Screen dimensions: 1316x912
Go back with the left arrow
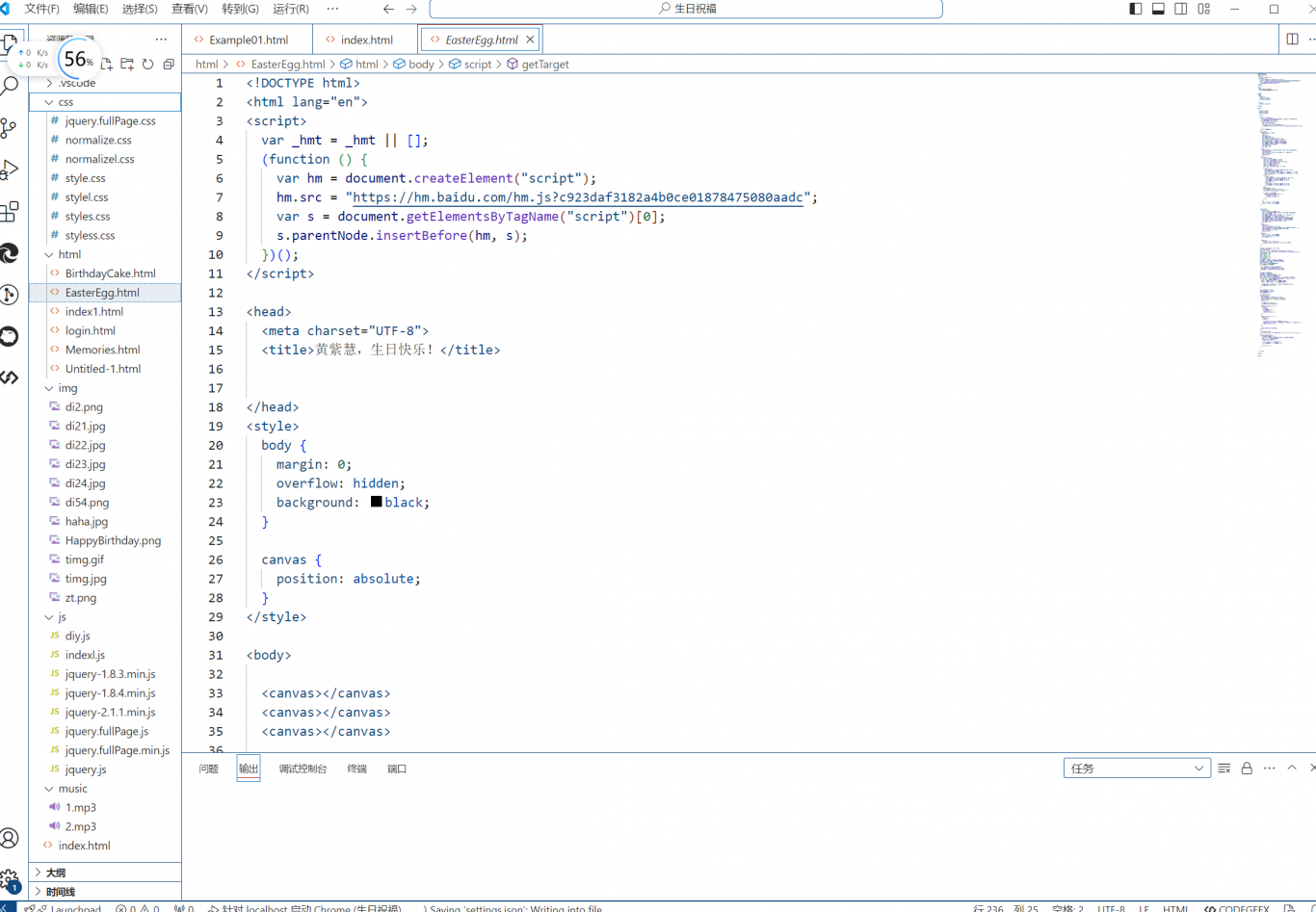[x=388, y=9]
